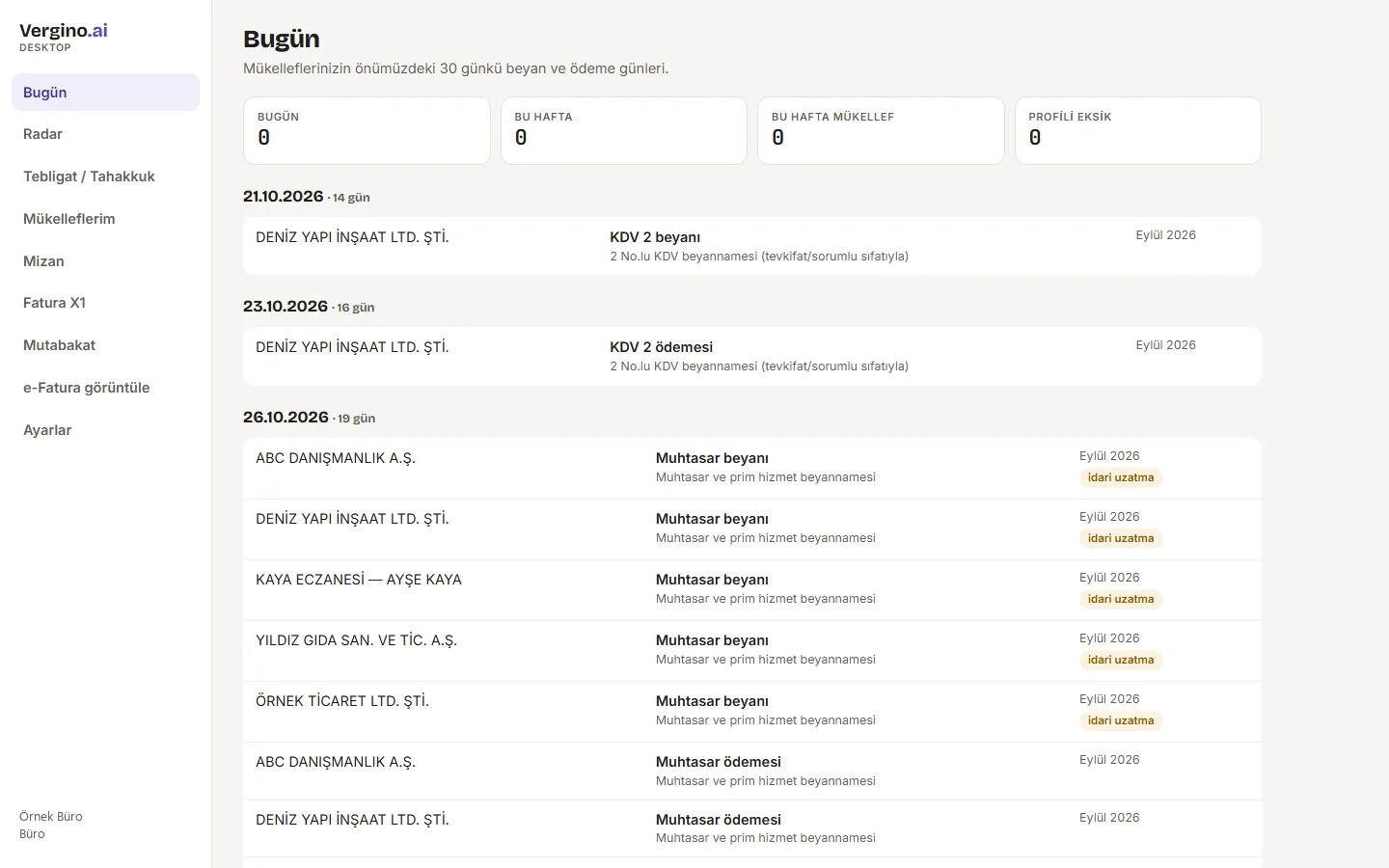Image resolution: width=1389 pixels, height=868 pixels.
Task: Click the PROFİLİ EKSİK card
Action: click(x=1138, y=130)
